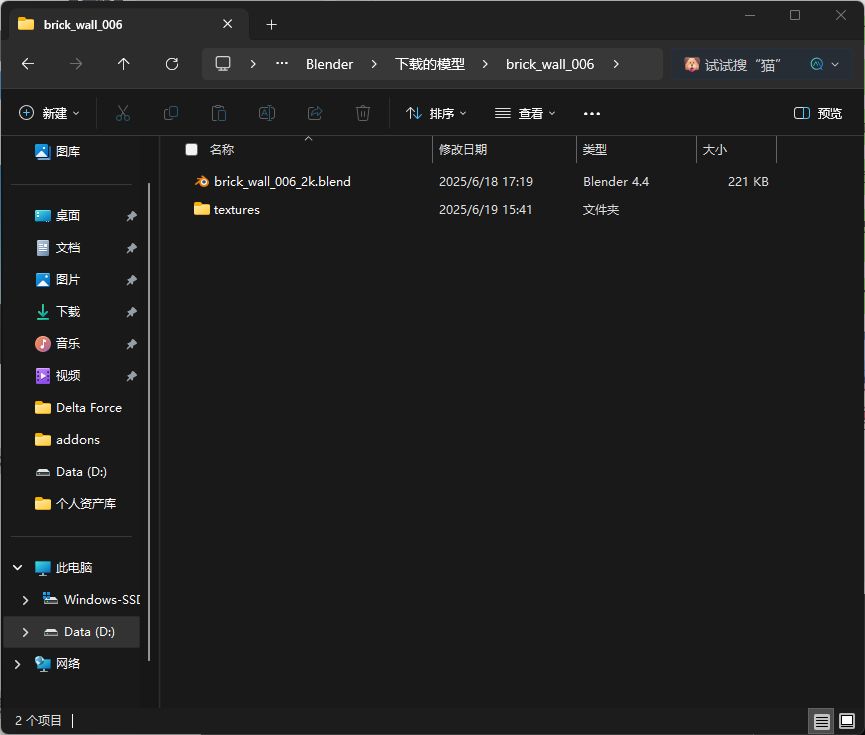The width and height of the screenshot is (865, 735).
Task: Expand the Windows-SSD drive tree node
Action: (26, 600)
